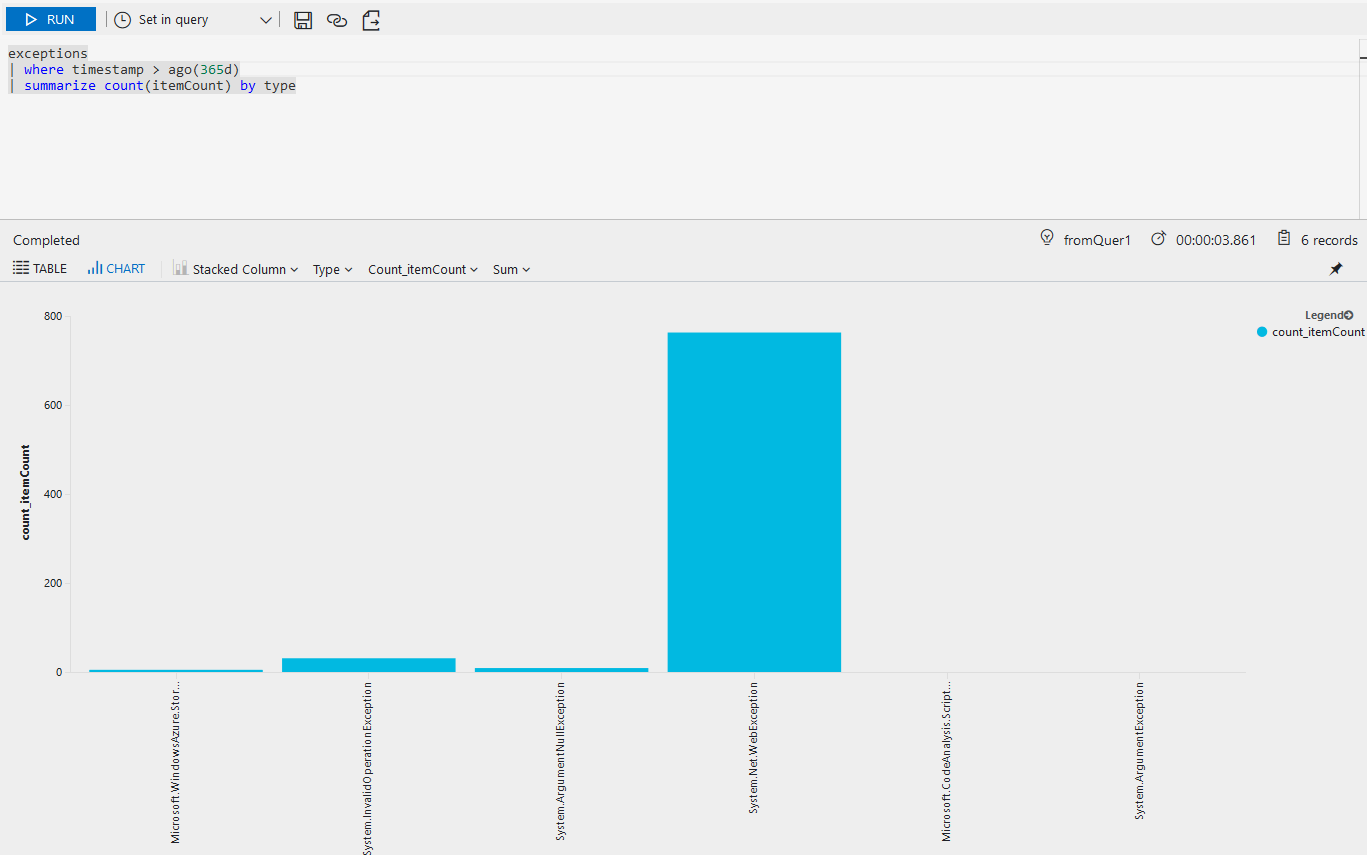The image size is (1367, 855).
Task: Select the System.Net.WebException bar
Action: [754, 502]
